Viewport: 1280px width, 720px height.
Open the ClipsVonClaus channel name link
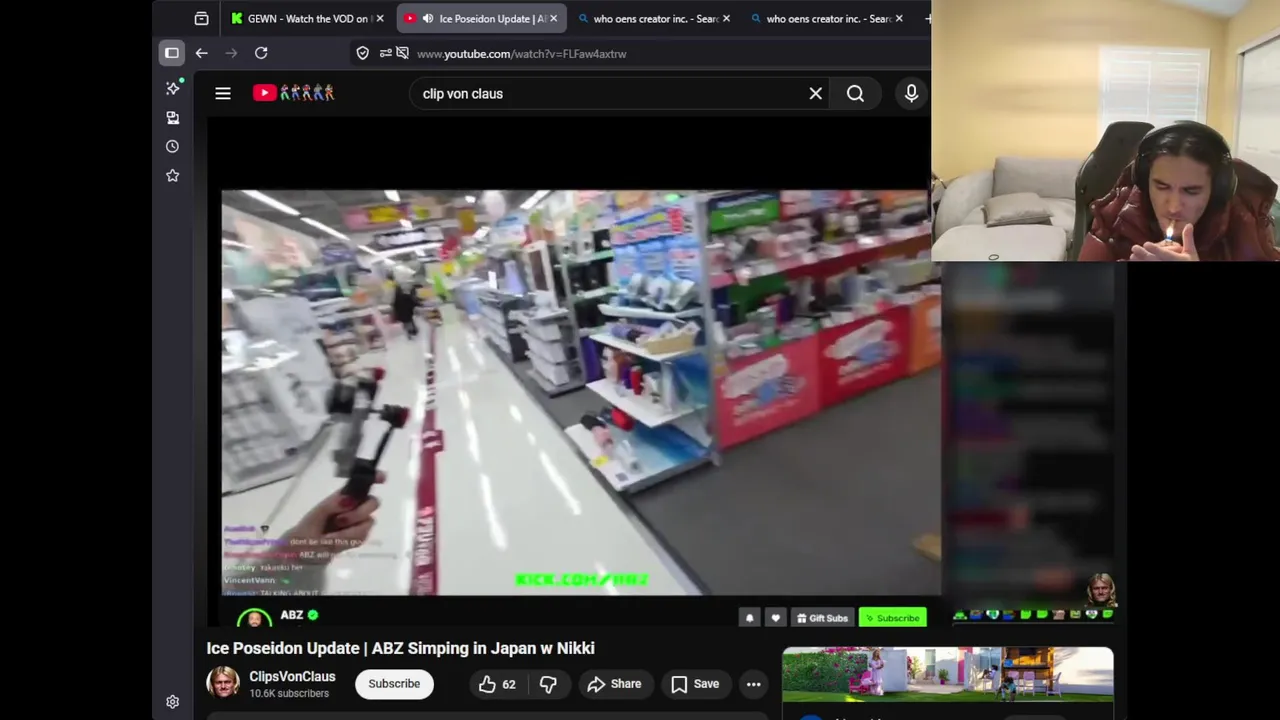click(292, 677)
